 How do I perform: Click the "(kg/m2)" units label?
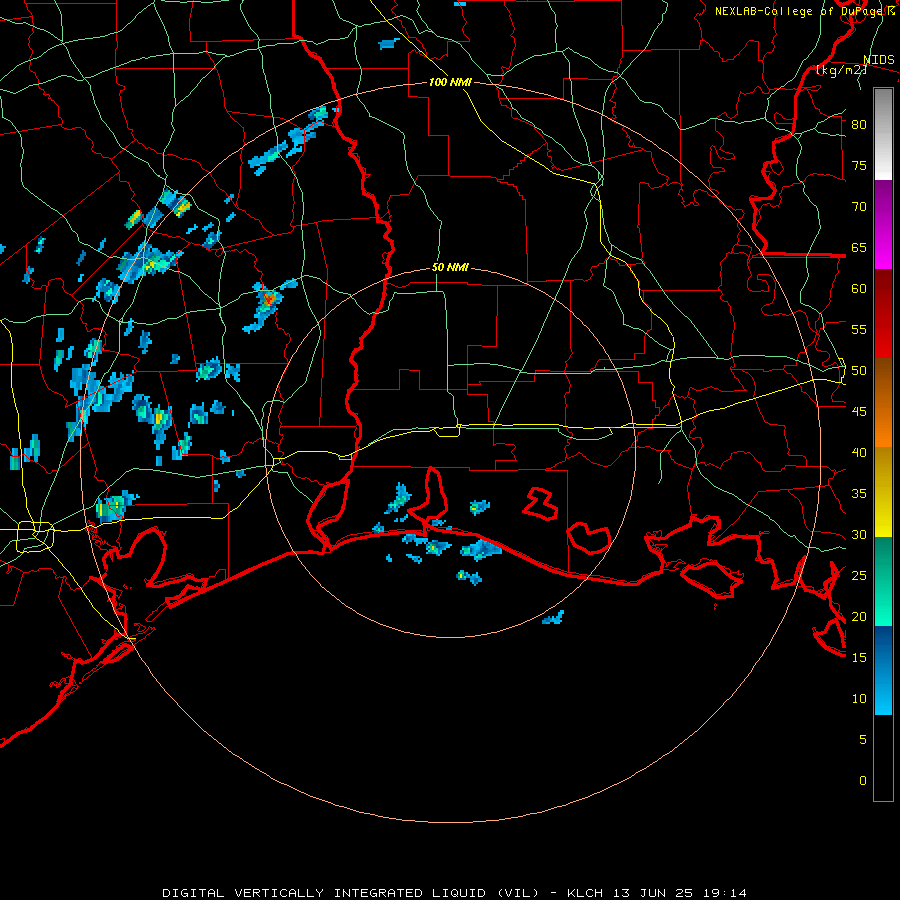841,70
